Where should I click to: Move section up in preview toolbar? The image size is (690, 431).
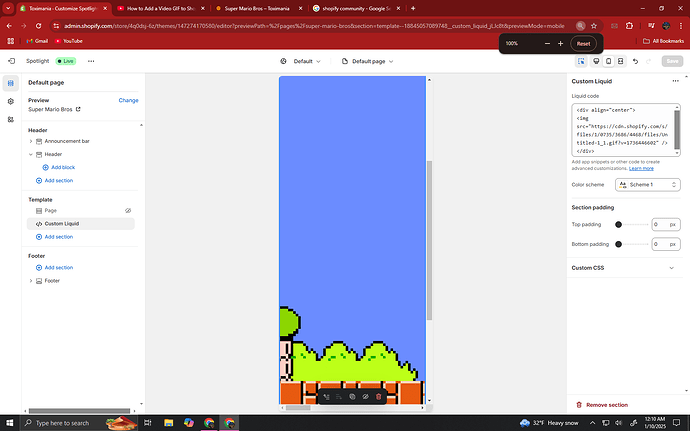point(326,397)
